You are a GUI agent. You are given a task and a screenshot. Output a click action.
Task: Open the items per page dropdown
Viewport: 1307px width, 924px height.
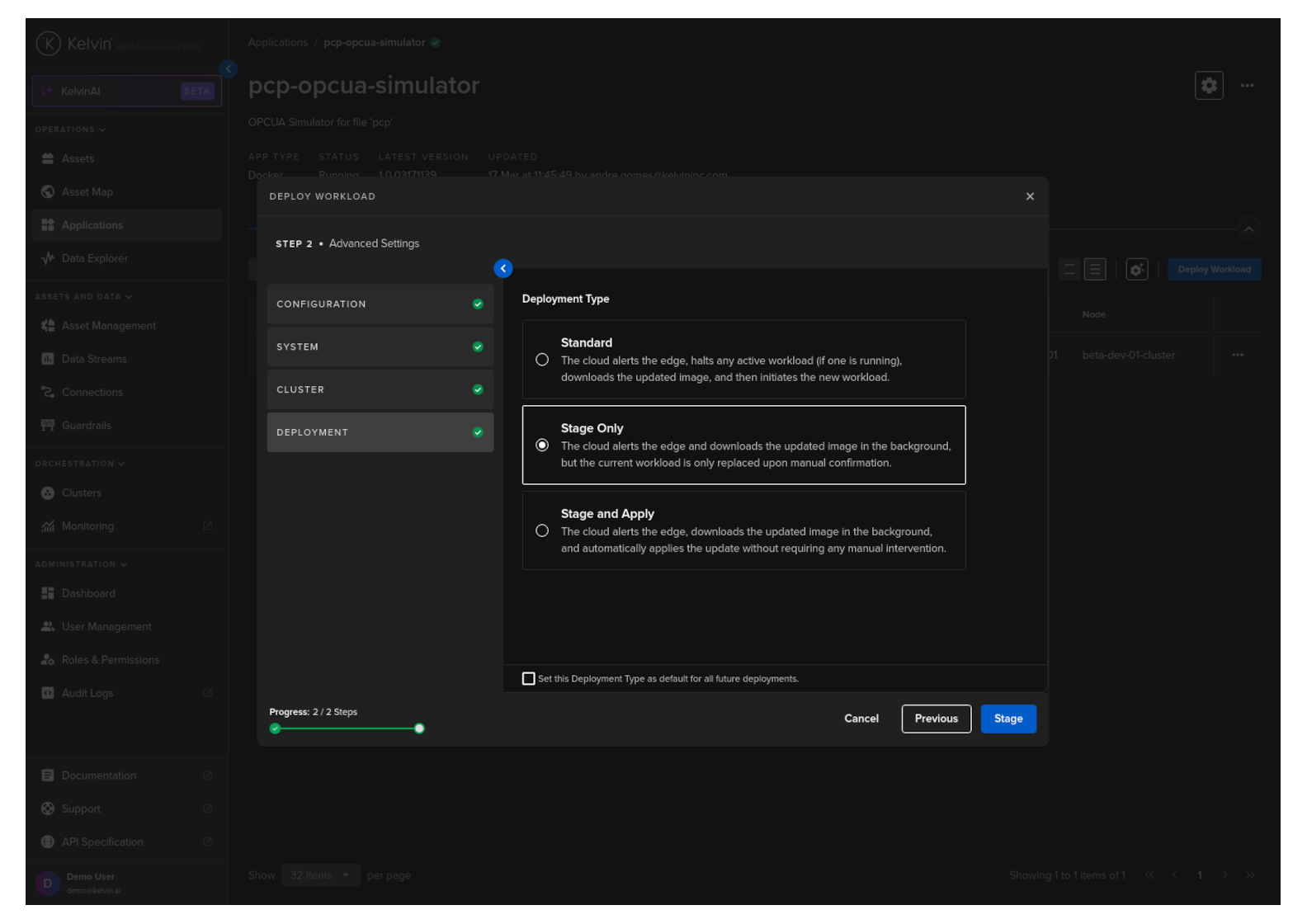pos(318,875)
